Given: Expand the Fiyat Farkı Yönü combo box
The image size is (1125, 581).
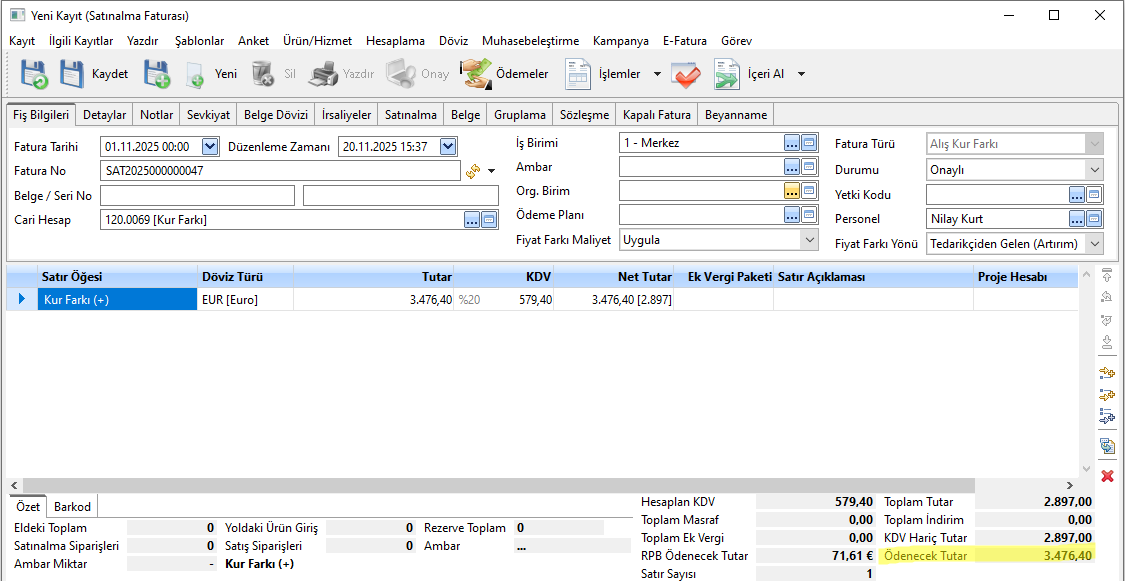Looking at the screenshot, I should pos(1094,244).
